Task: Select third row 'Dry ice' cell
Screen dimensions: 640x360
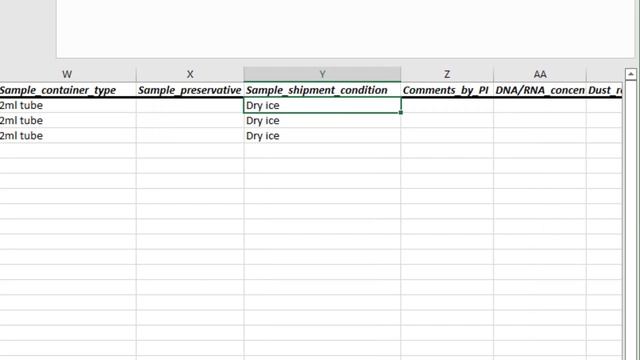Action: pos(322,136)
